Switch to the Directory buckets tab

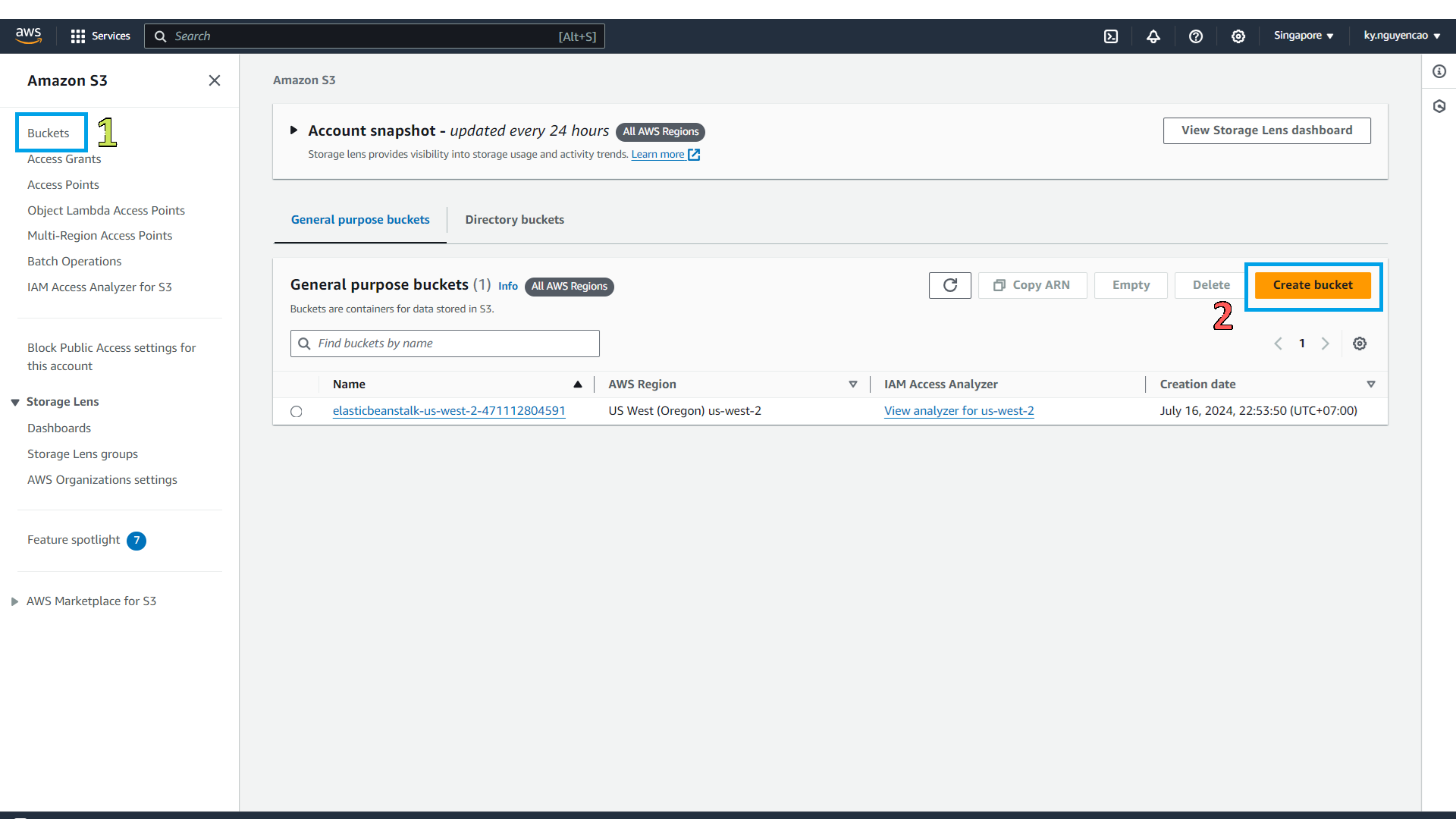pyautogui.click(x=515, y=219)
